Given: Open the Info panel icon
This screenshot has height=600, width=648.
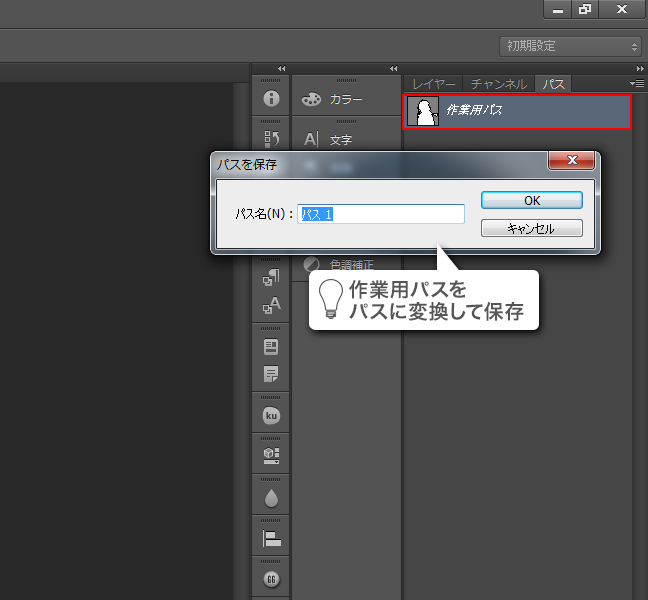Looking at the screenshot, I should (x=270, y=99).
